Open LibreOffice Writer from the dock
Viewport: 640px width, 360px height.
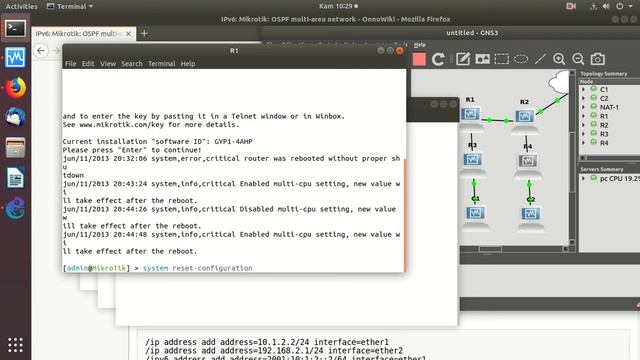point(15,178)
